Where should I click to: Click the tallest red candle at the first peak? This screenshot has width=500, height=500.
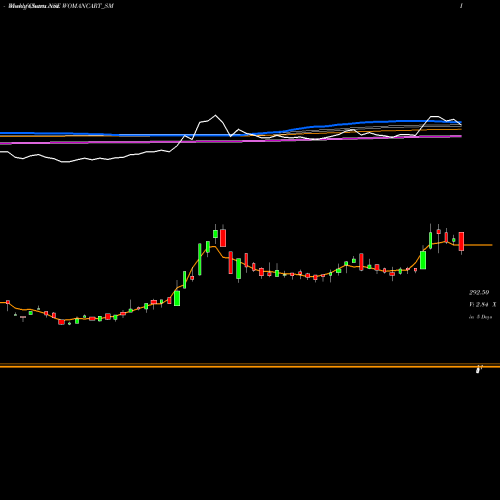click(223, 238)
